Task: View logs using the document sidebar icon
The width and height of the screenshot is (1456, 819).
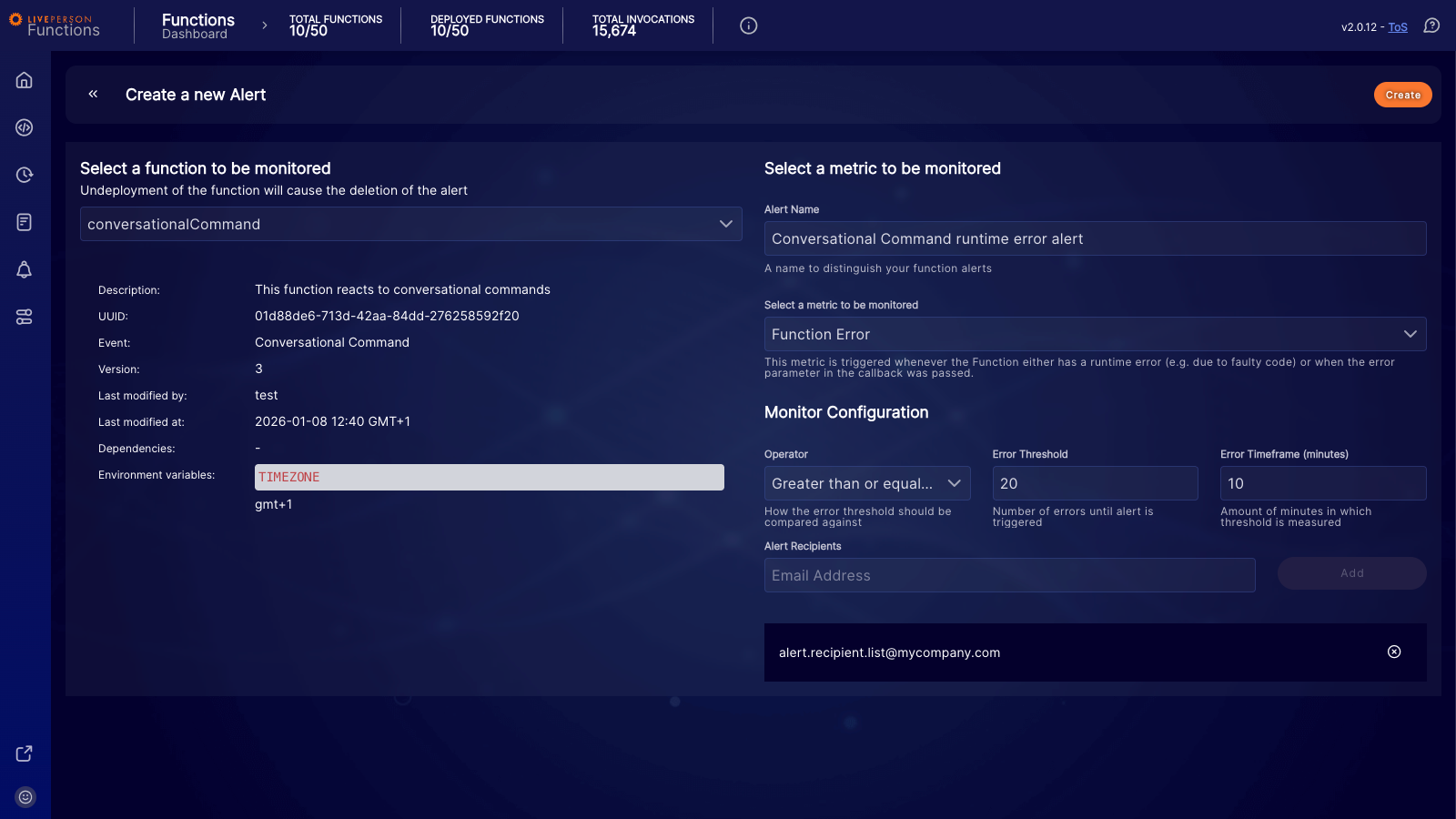Action: [x=25, y=222]
